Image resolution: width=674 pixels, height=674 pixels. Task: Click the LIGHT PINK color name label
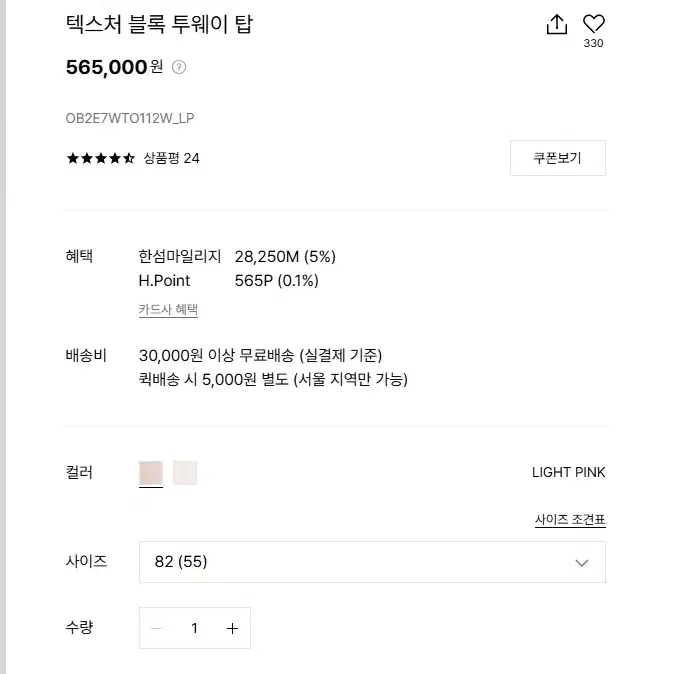[568, 472]
